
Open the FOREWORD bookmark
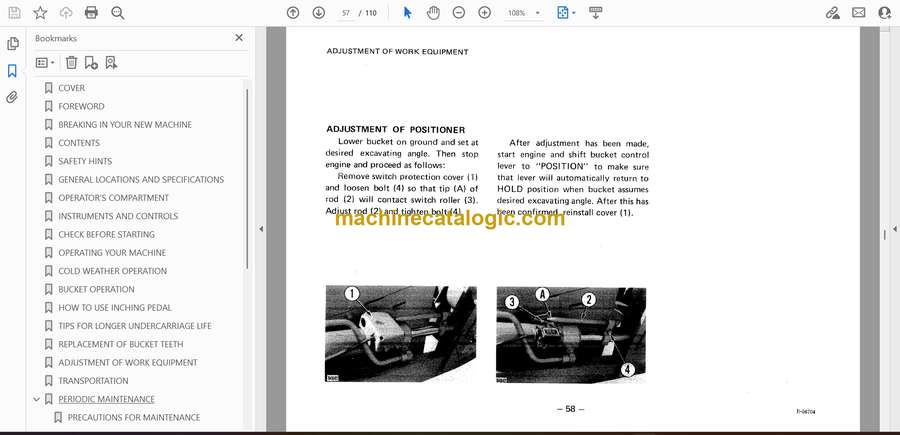[x=81, y=106]
